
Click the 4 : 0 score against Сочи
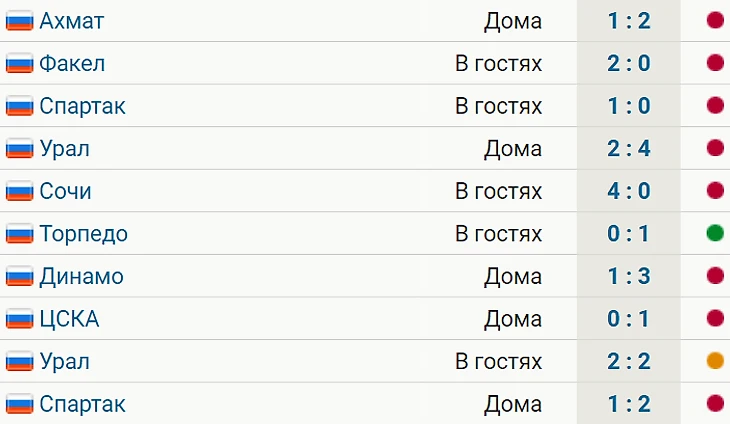[628, 192]
